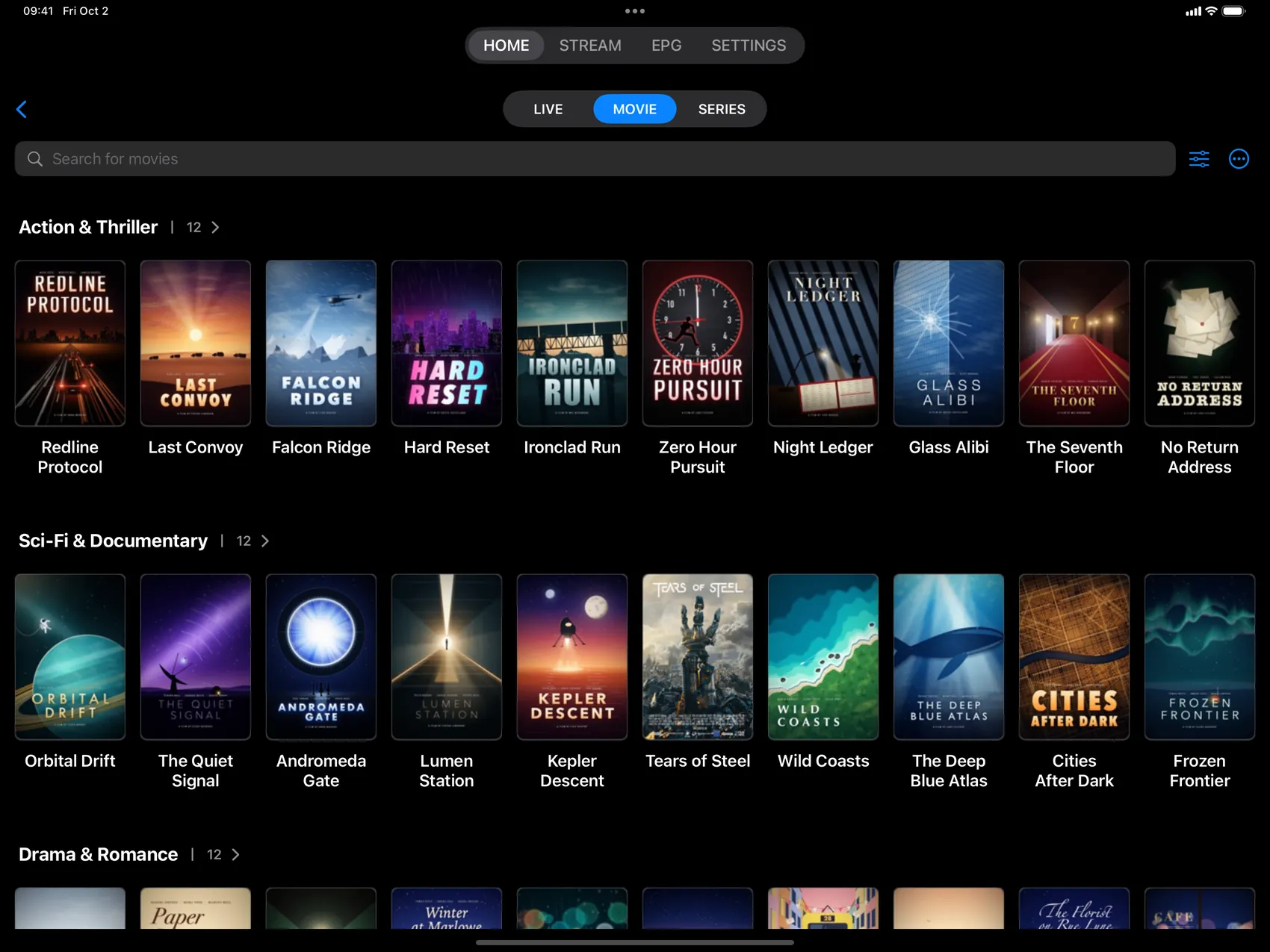1270x952 pixels.
Task: Open the Hard Reset poster
Action: (x=447, y=343)
